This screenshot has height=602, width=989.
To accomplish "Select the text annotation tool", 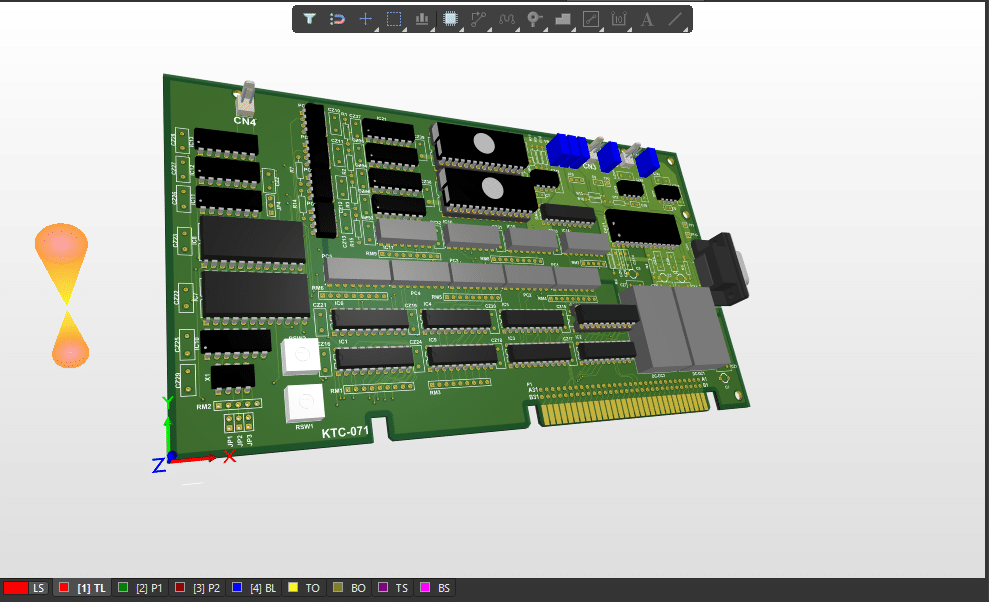I will pos(645,18).
